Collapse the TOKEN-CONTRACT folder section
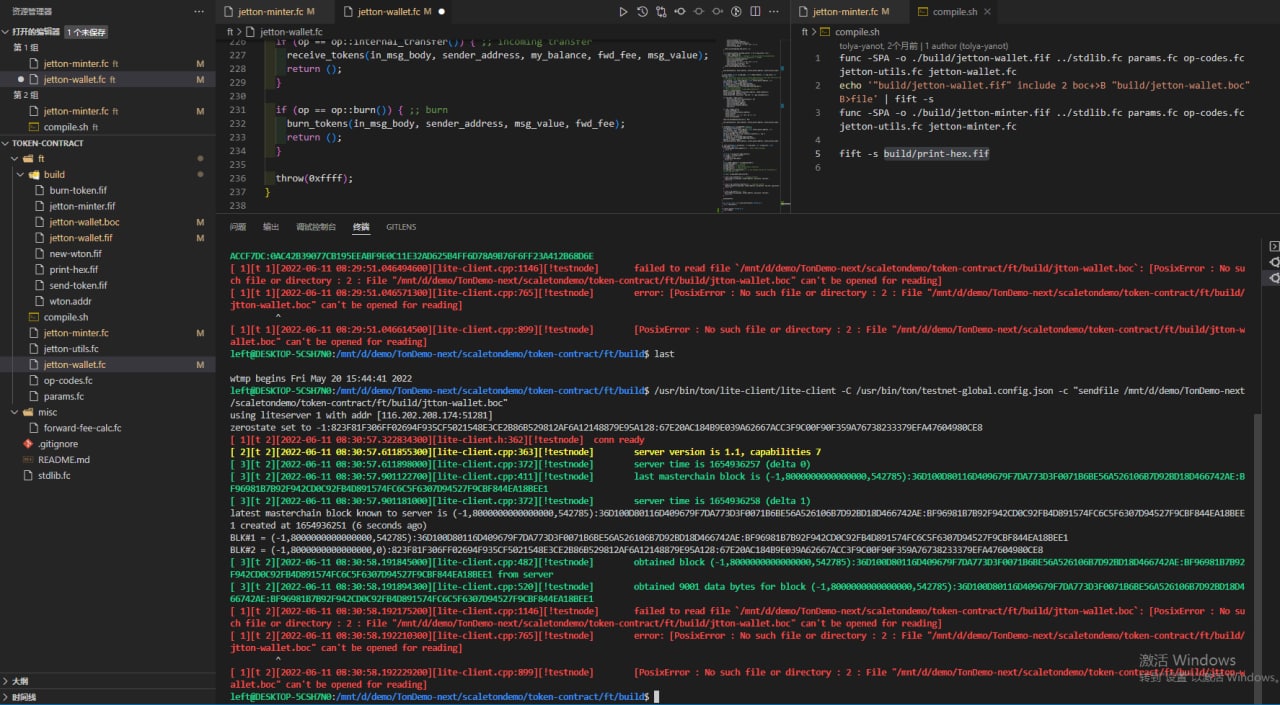Viewport: 1280px width, 705px height. pos(108,143)
